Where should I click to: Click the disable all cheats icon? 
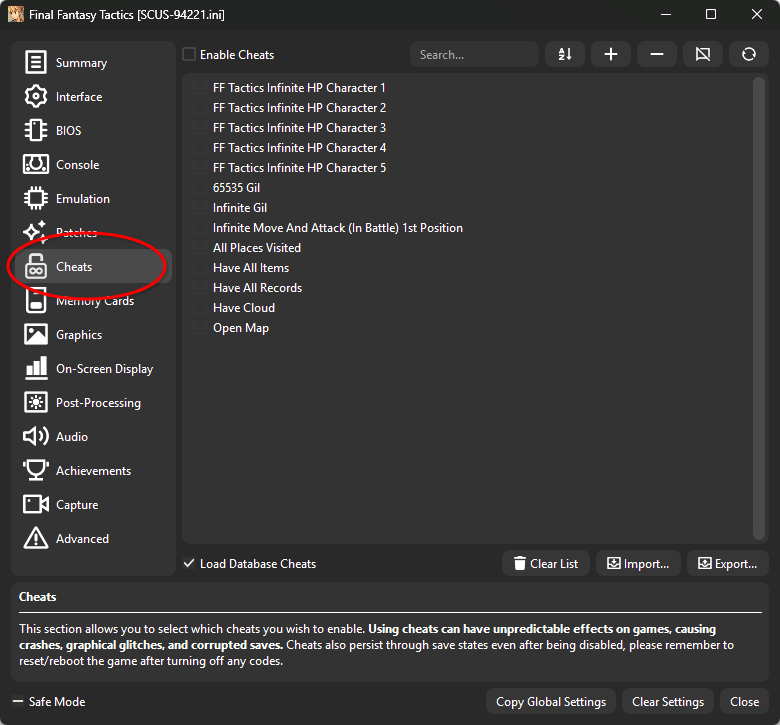[x=703, y=54]
